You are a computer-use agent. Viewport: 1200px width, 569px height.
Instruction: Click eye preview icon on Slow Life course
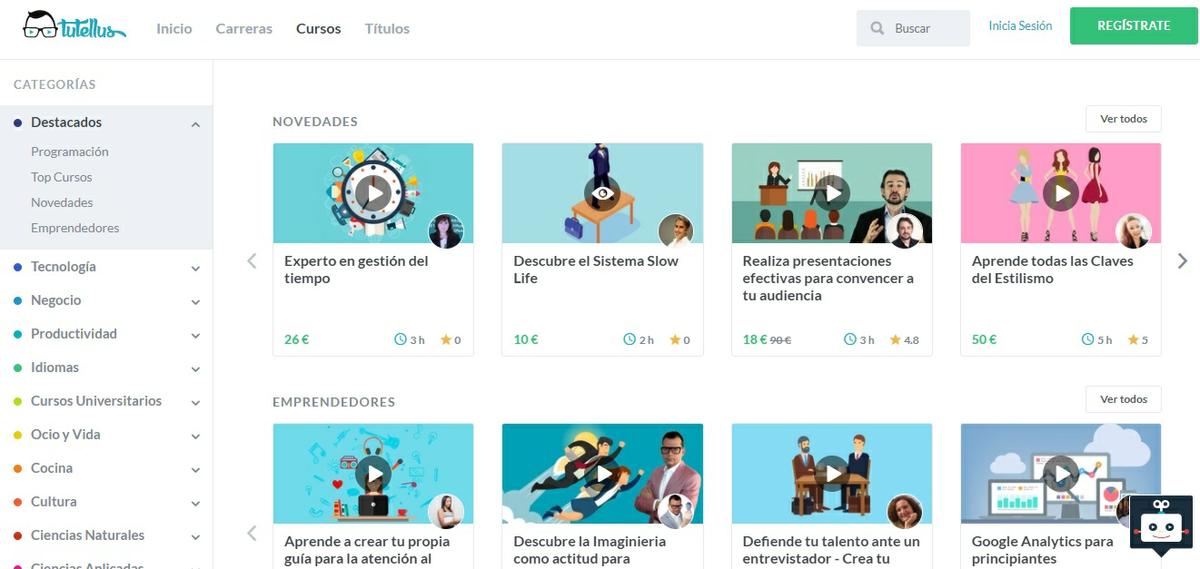coord(602,193)
